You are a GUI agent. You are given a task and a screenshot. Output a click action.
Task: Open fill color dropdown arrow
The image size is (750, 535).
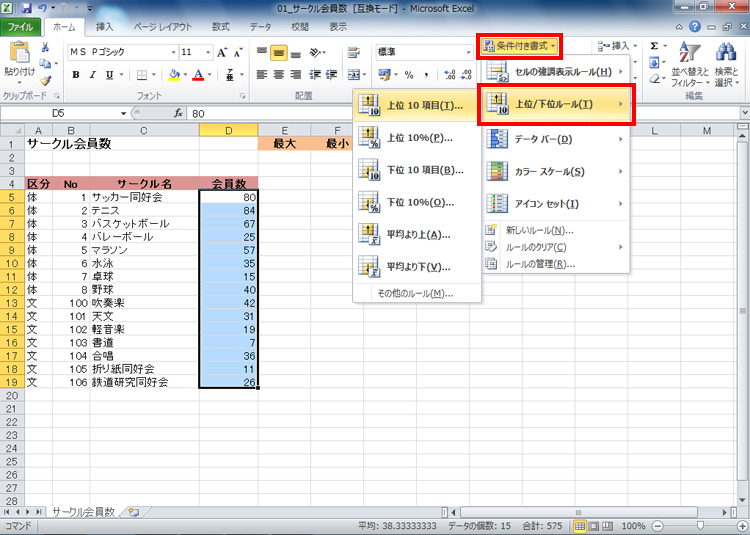185,75
